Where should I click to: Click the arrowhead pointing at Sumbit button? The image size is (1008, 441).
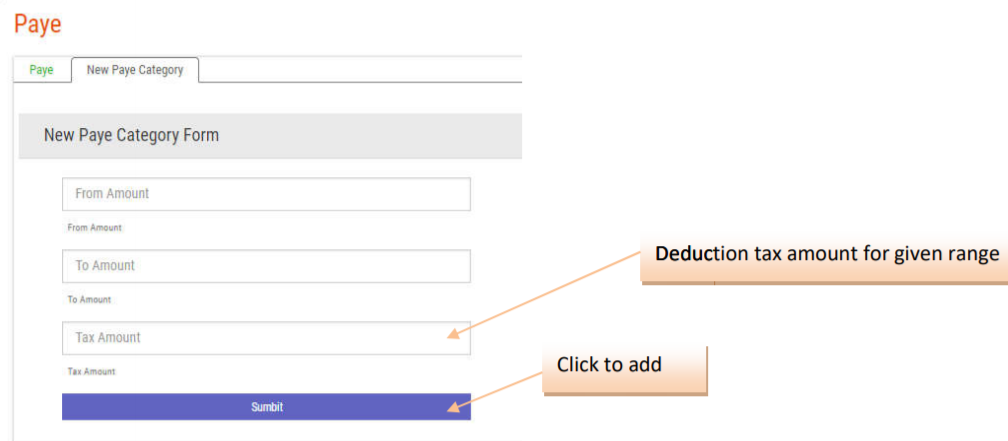click(455, 406)
